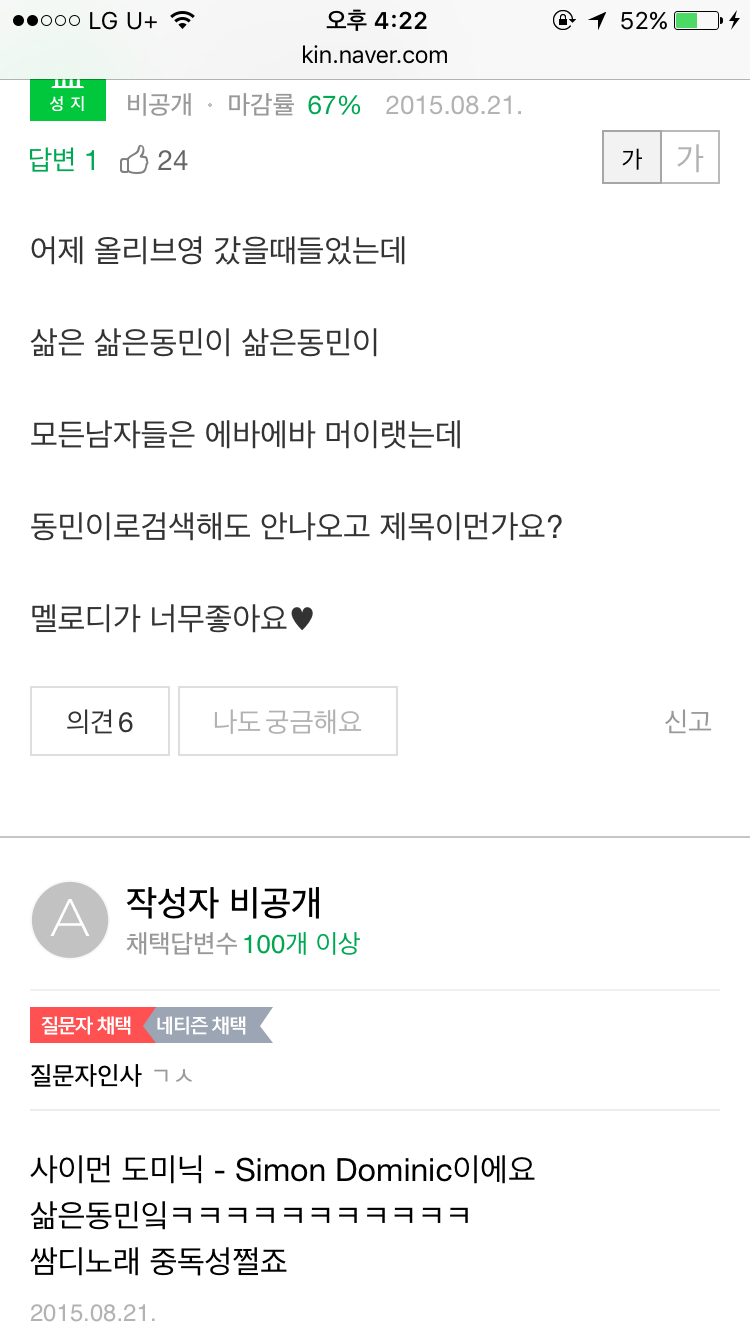Tap the kin.naver.com address bar
Viewport: 750px width, 1334px height.
[x=375, y=55]
